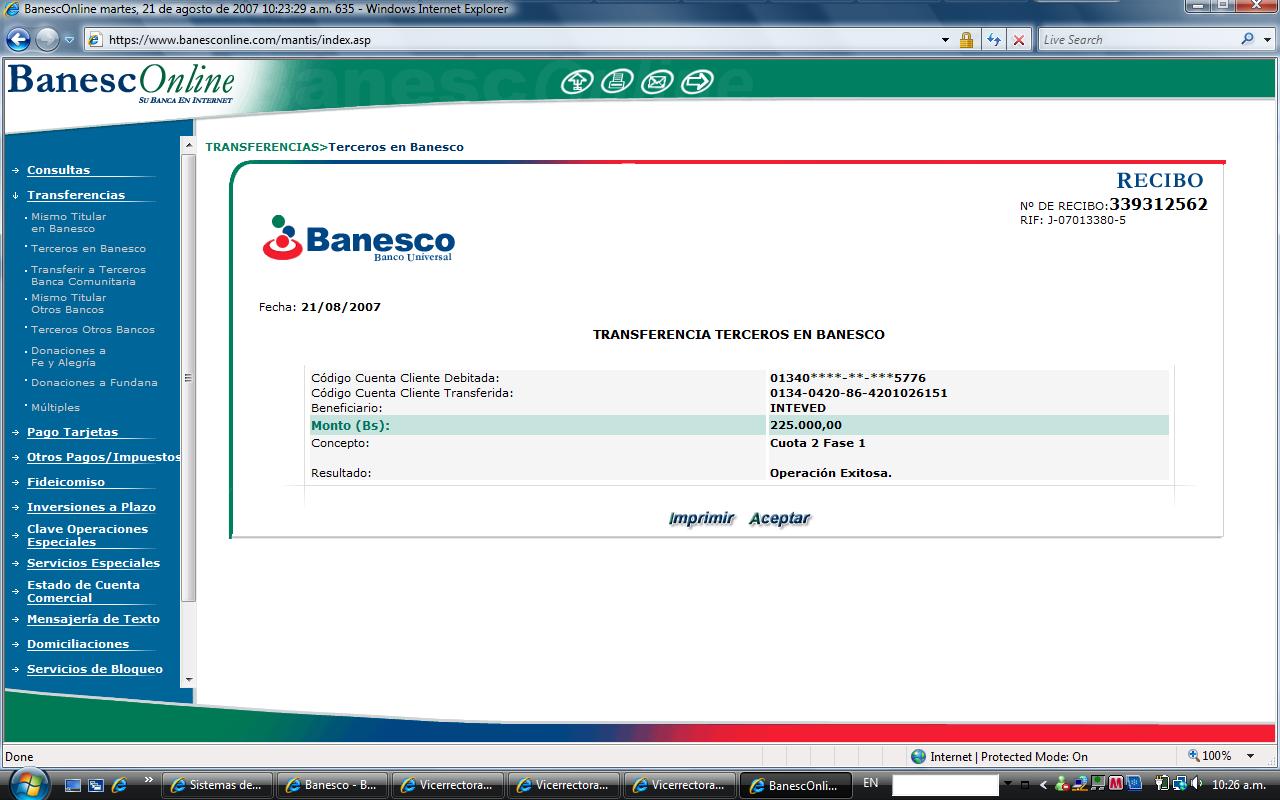Screen dimensions: 1280x800
Task: Click the browser Back button
Action: point(18,40)
